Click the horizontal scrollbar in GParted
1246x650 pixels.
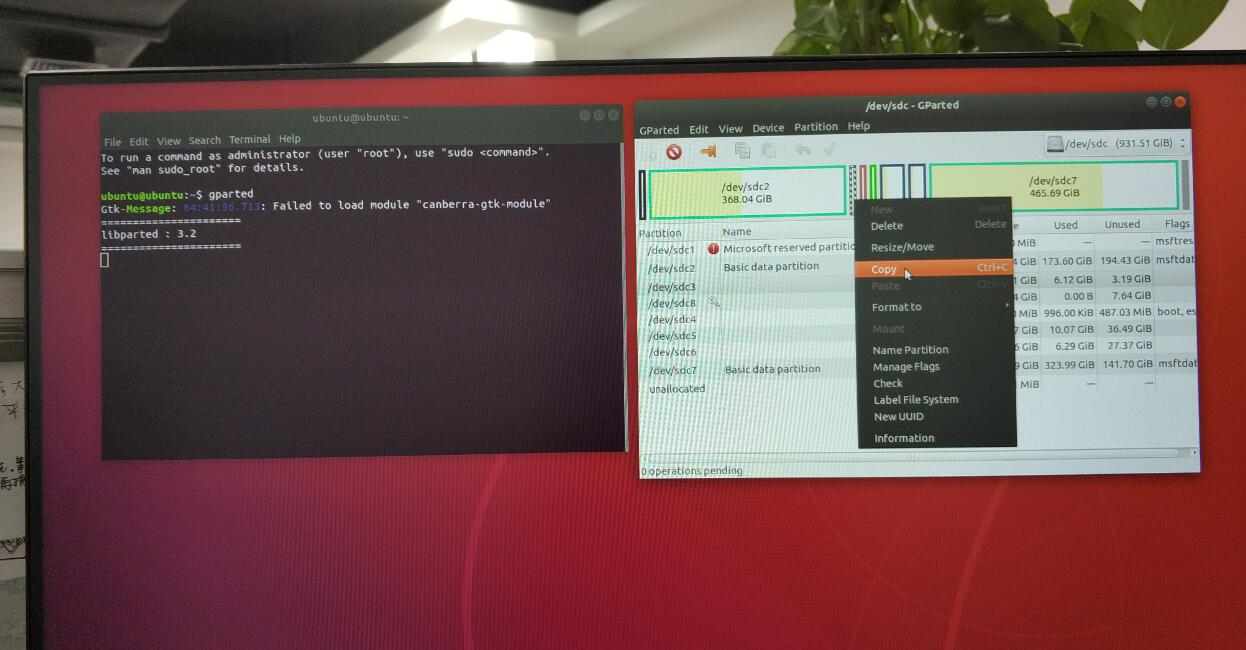[918, 455]
